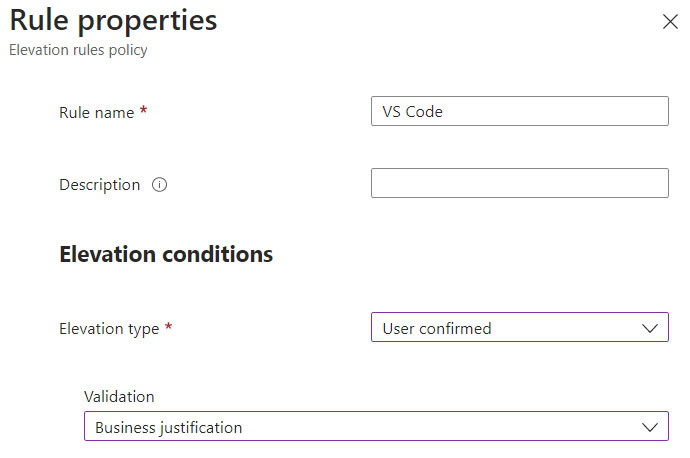Click the required asterisk next to Rule name
The height and width of the screenshot is (458, 690).
click(x=143, y=110)
